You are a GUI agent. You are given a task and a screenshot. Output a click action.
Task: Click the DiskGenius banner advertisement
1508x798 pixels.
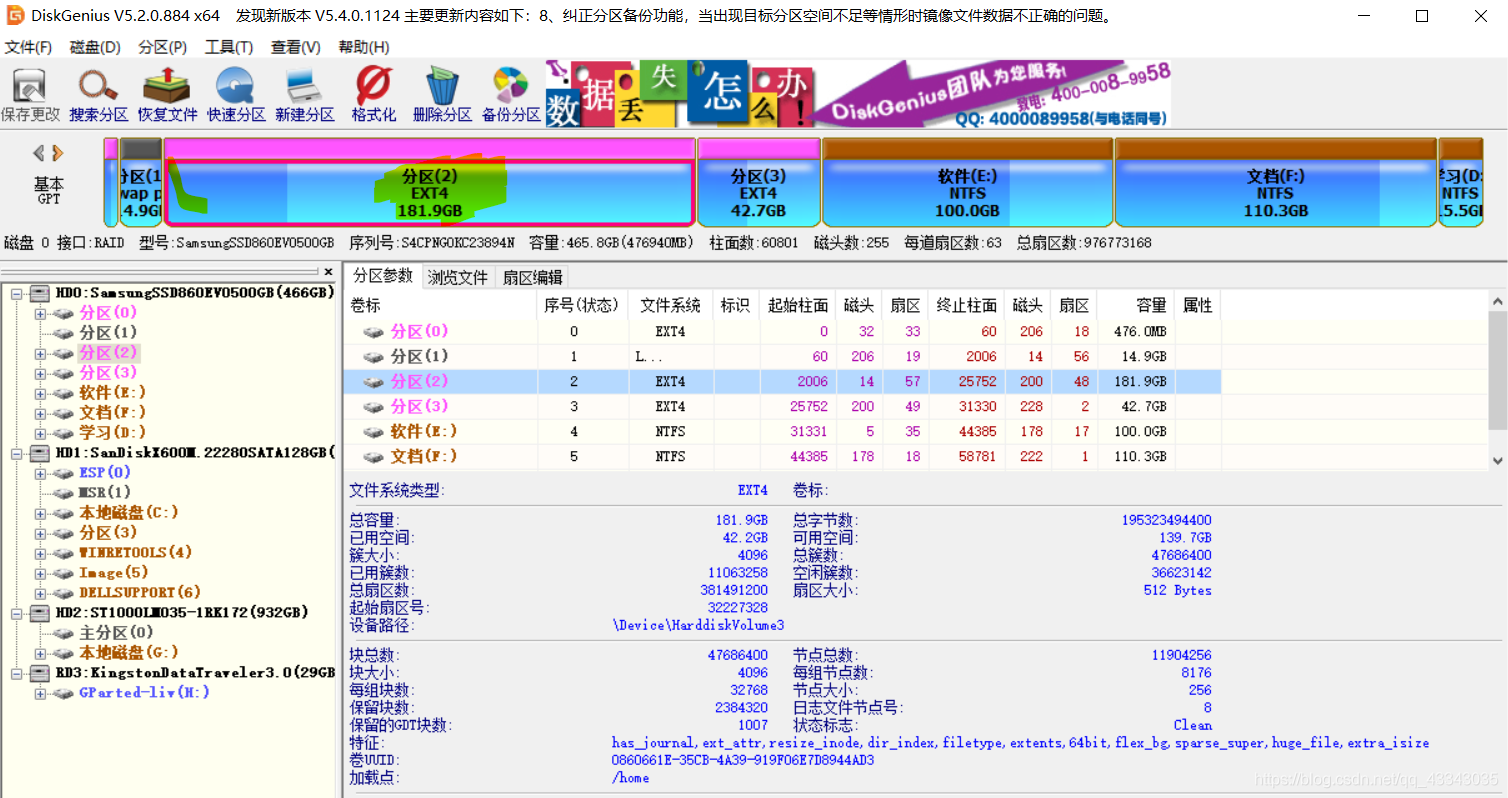(x=858, y=94)
